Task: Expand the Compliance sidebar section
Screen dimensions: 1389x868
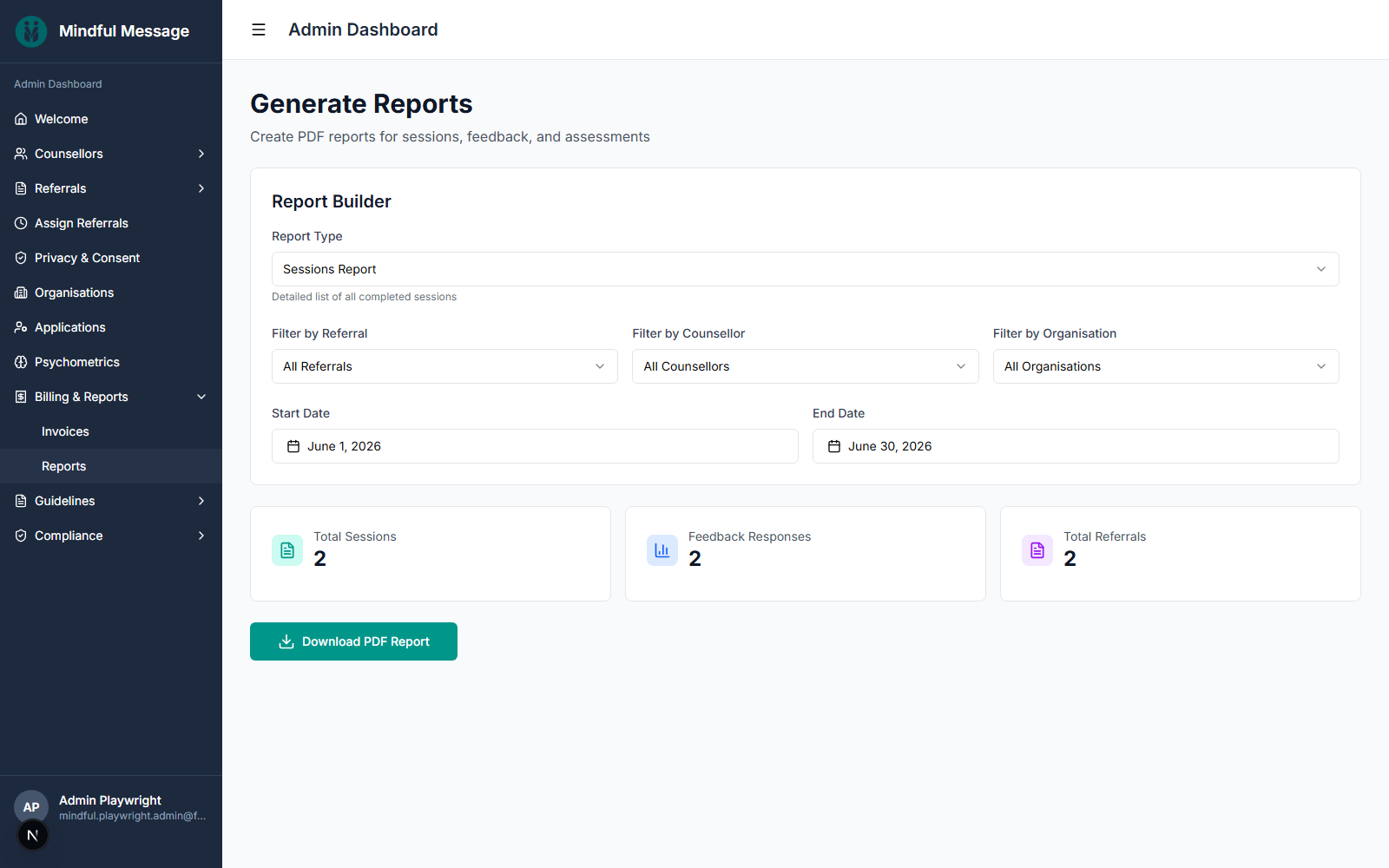Action: point(111,536)
